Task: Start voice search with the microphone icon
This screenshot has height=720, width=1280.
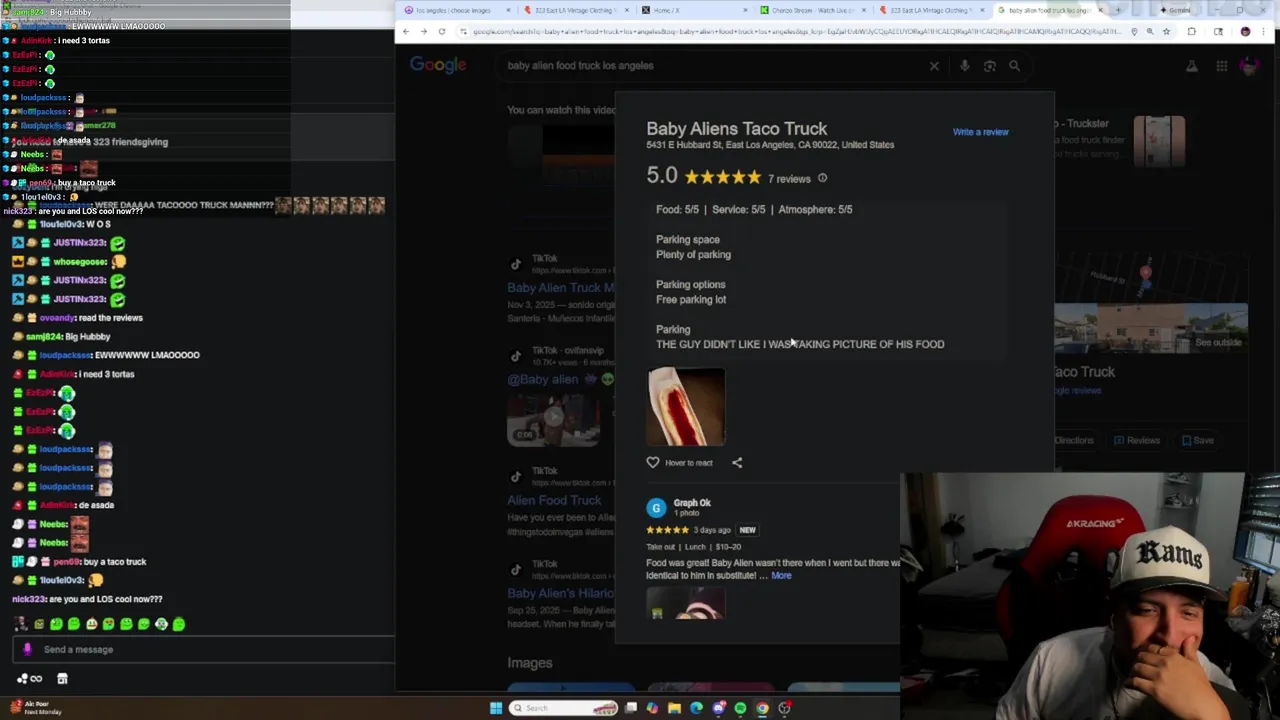Action: 964,66
